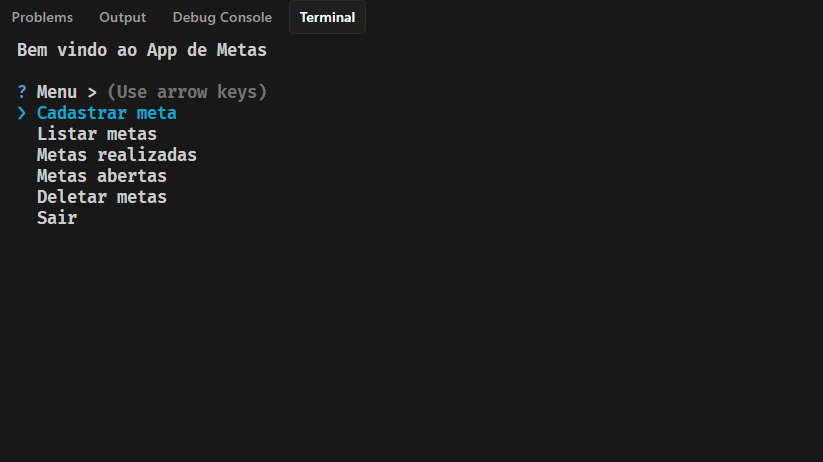
Task: Show the Debug Console tab
Action: [222, 17]
